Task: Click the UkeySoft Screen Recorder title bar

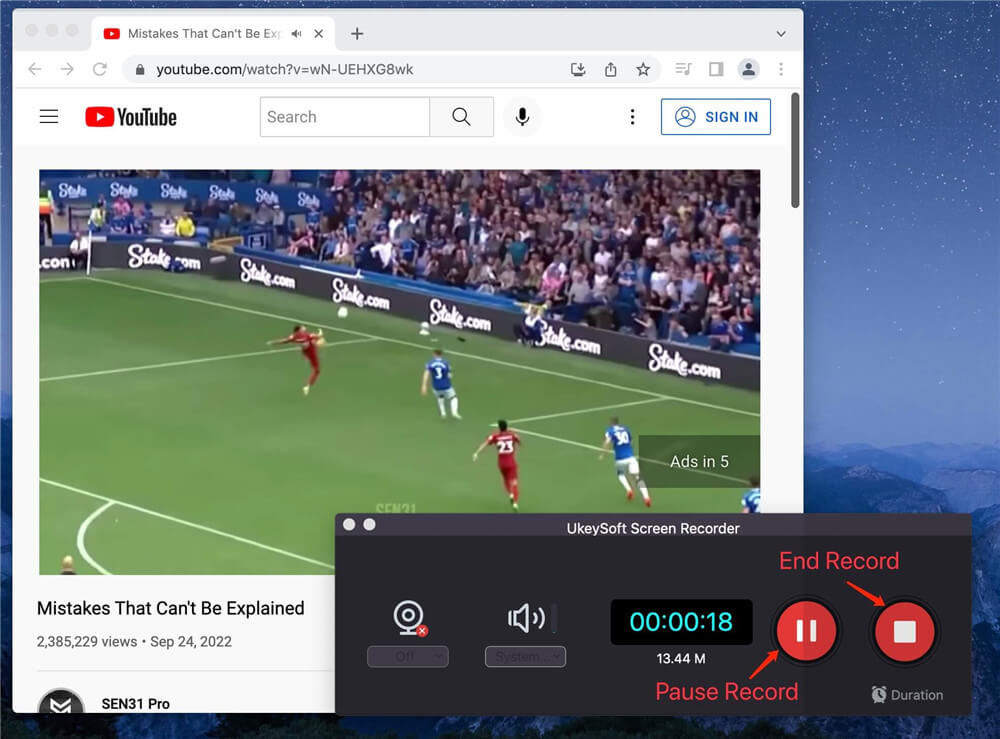Action: coord(652,526)
